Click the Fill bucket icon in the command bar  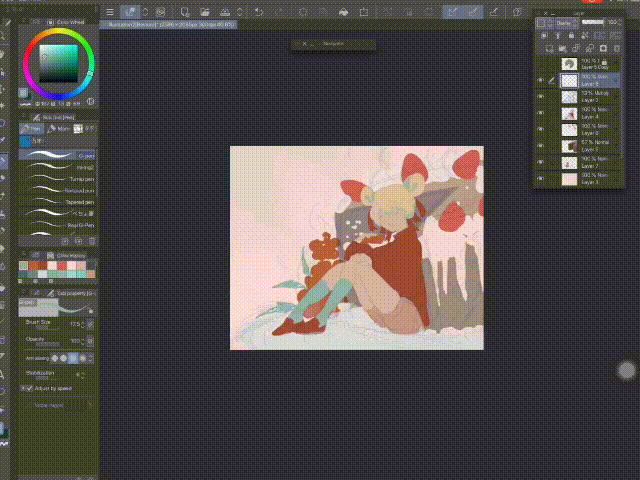pyautogui.click(x=344, y=12)
